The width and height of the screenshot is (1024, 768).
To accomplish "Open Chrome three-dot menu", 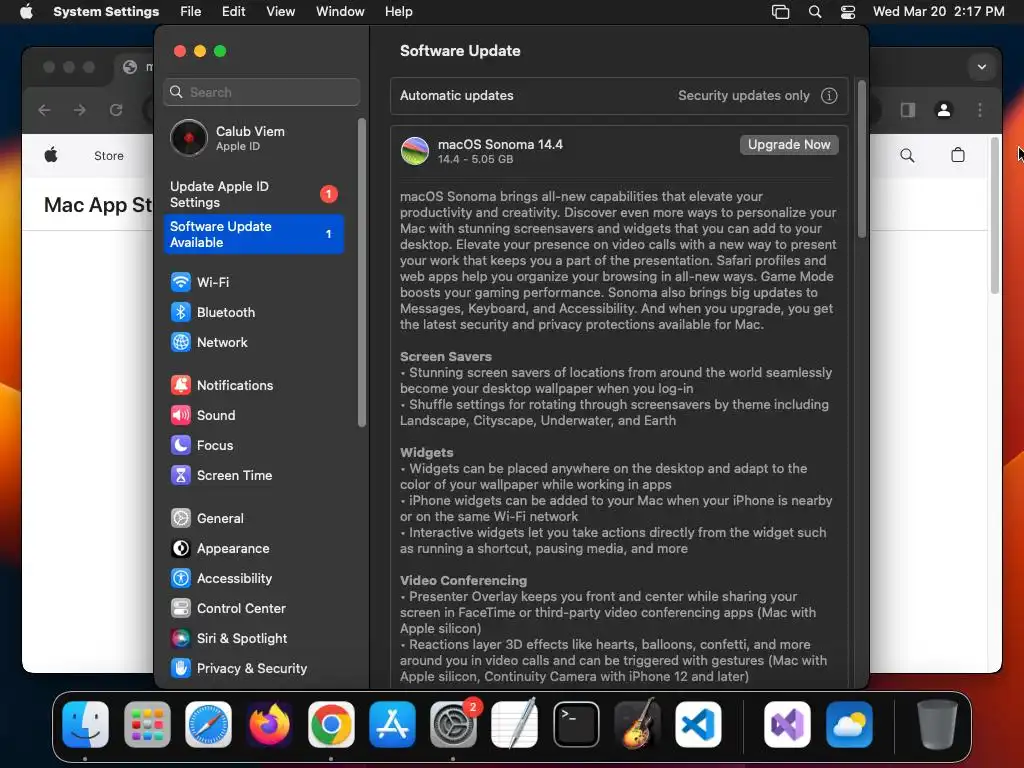I will [x=980, y=110].
